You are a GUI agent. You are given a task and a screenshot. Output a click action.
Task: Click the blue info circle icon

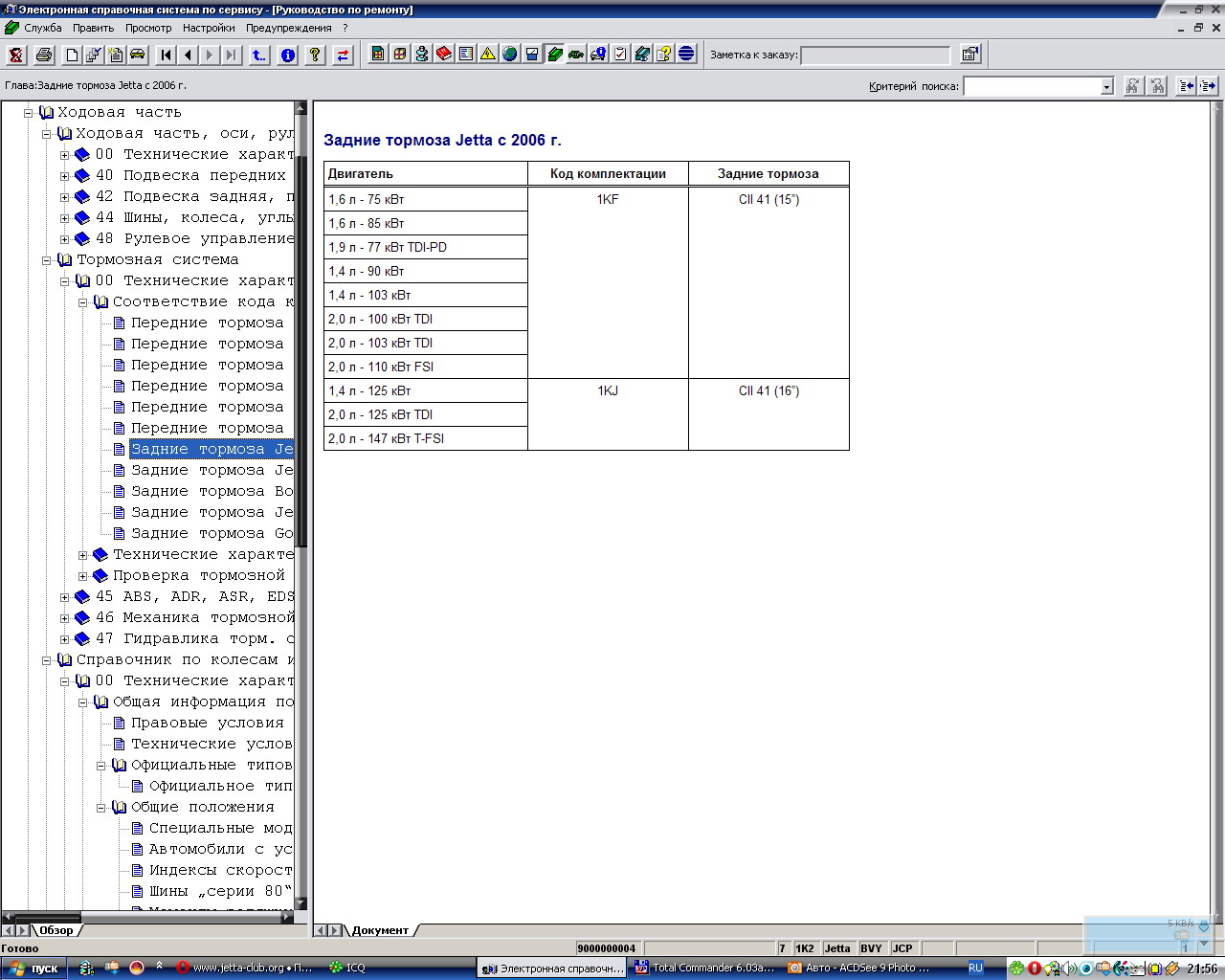click(287, 55)
